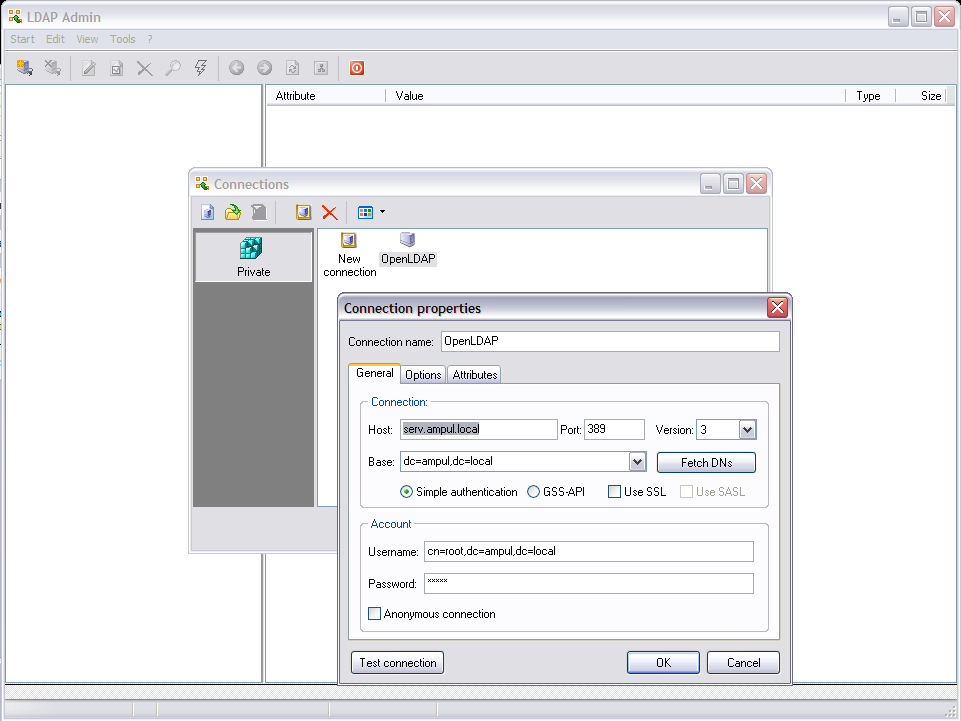Open the Version dropdown
The height and width of the screenshot is (721, 961).
(x=747, y=430)
